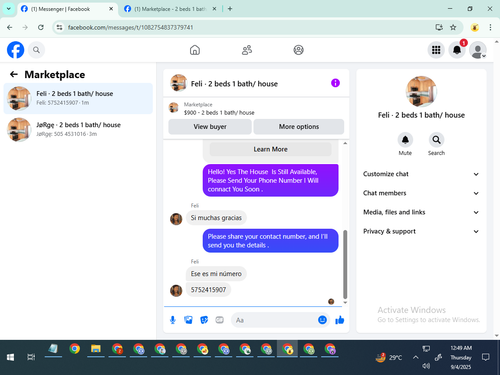Viewport: 500px width, 375px height.
Task: Click the "Si muchas gracias" message
Action: tap(216, 218)
